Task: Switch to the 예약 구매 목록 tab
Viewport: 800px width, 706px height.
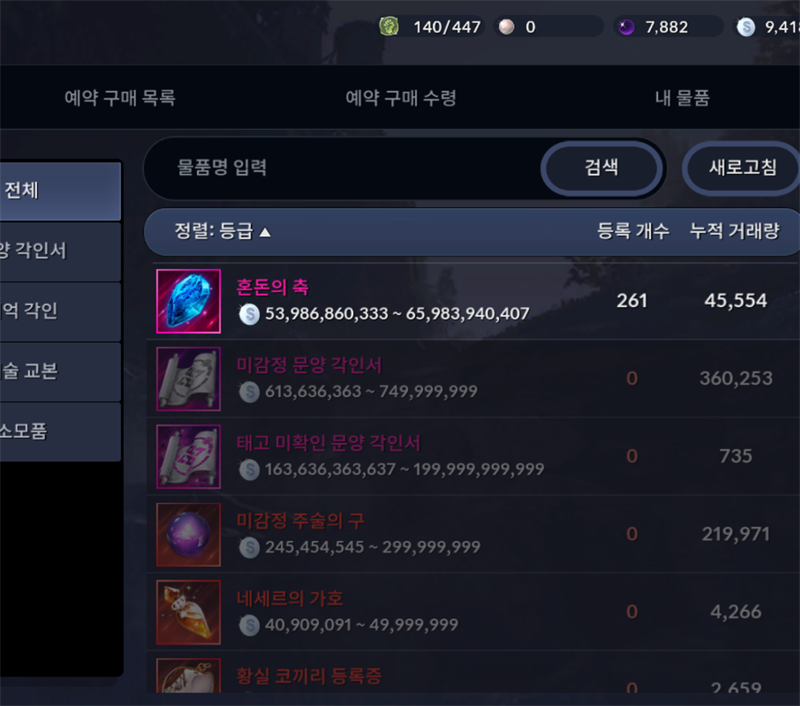Action: pyautogui.click(x=120, y=97)
